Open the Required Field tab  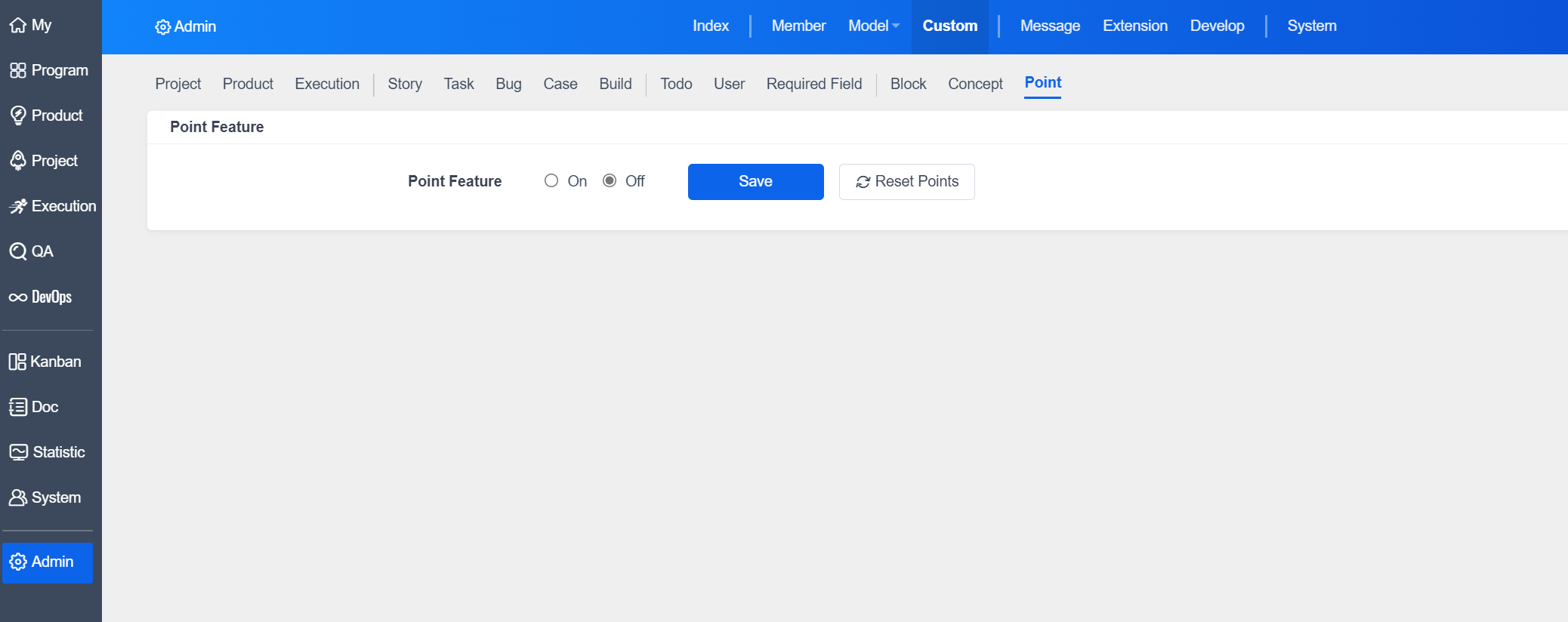[x=813, y=84]
